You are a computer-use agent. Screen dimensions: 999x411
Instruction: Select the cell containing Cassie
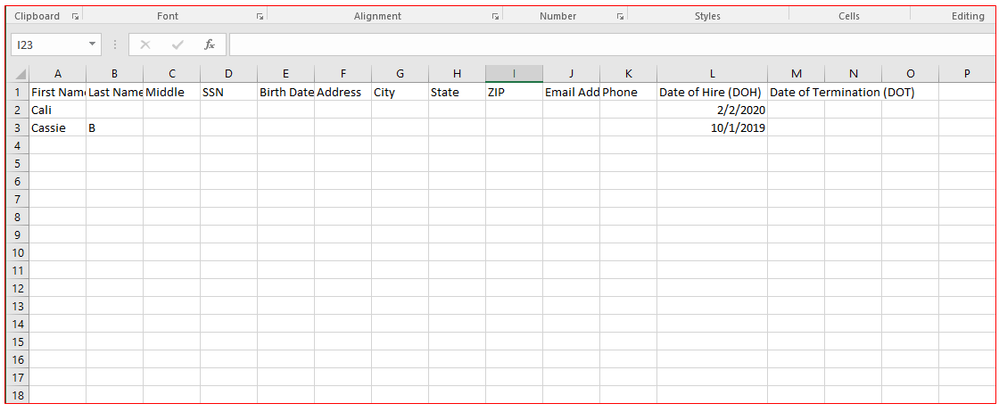click(x=58, y=127)
